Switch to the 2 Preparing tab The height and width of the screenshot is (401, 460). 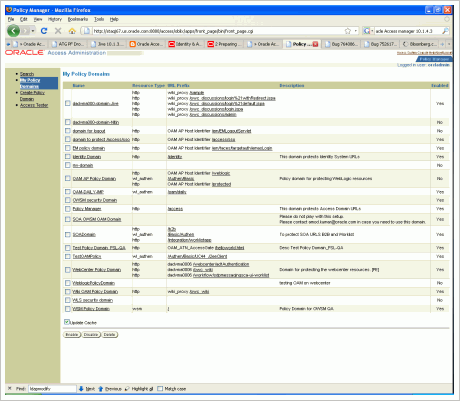tap(224, 44)
